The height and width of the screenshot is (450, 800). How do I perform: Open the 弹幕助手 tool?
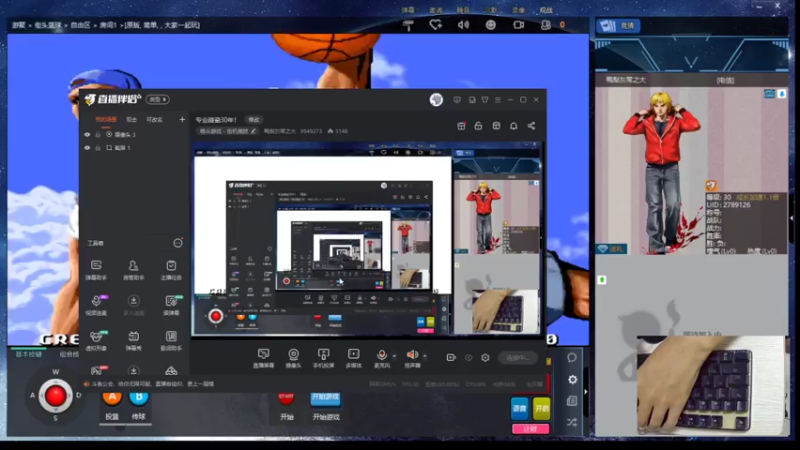(x=96, y=270)
